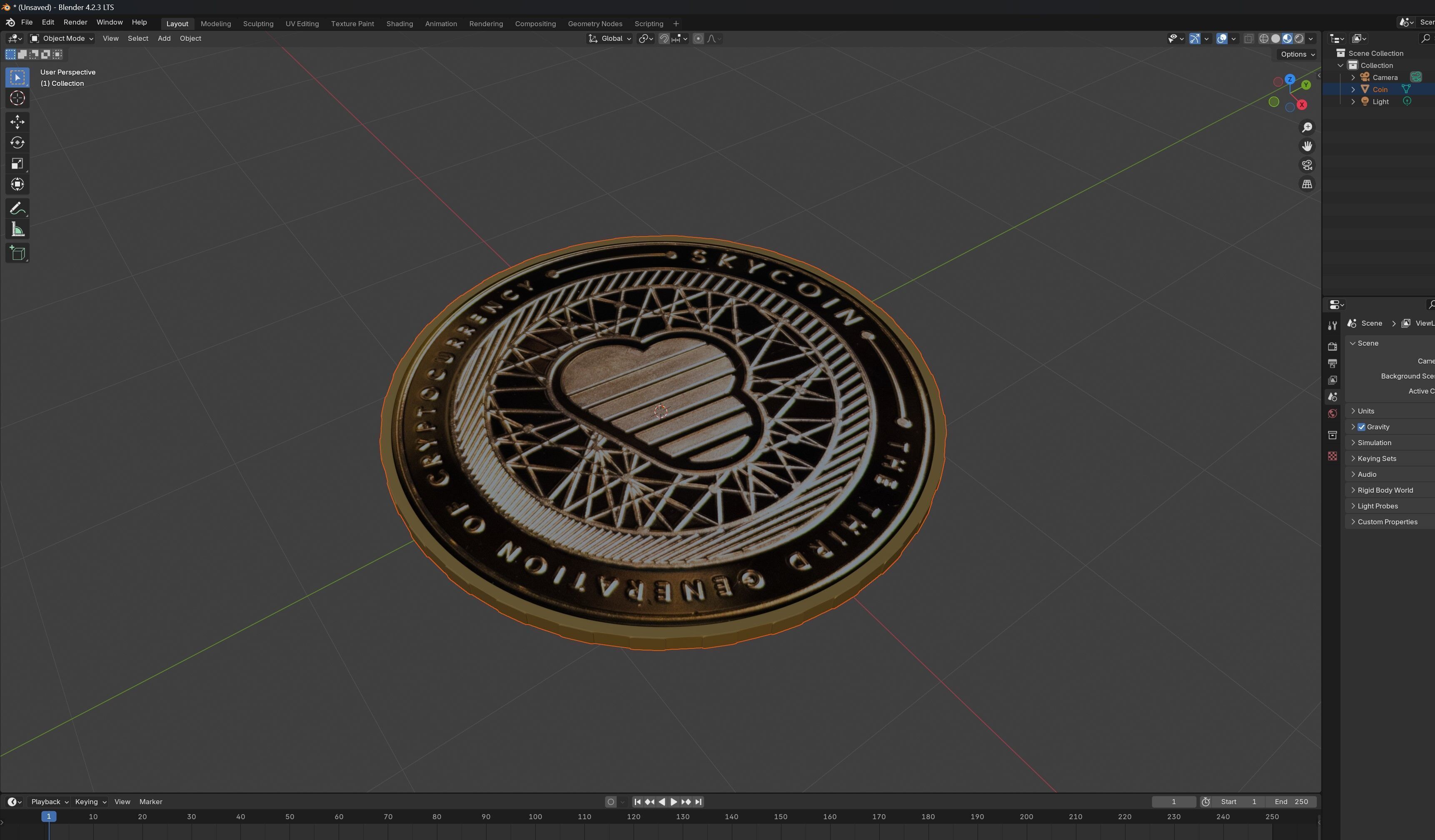Viewport: 1435px width, 840px height.
Task: Open the Keying popover in timeline
Action: (x=90, y=802)
